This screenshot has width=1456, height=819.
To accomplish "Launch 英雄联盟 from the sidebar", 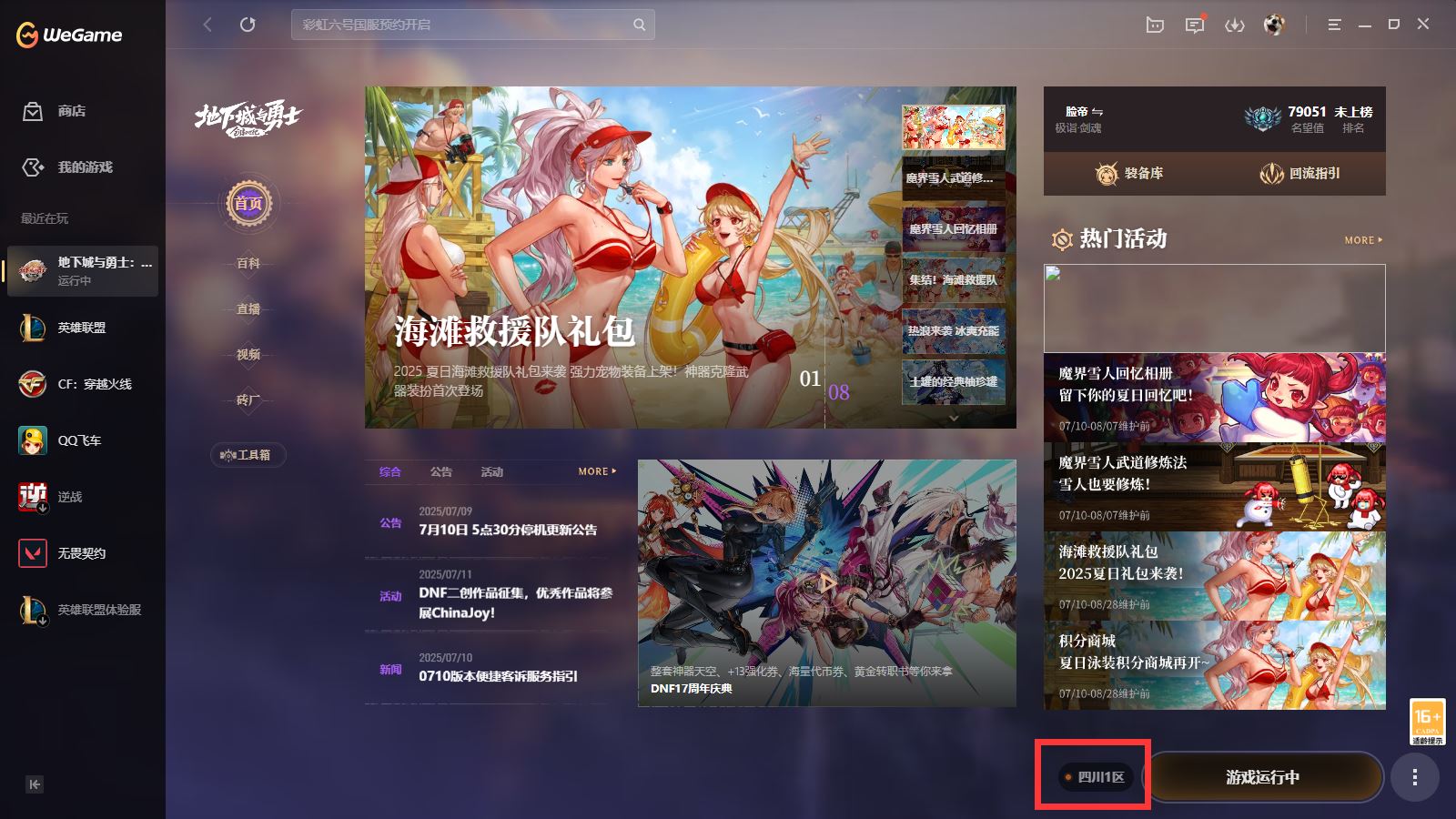I will pyautogui.click(x=81, y=328).
